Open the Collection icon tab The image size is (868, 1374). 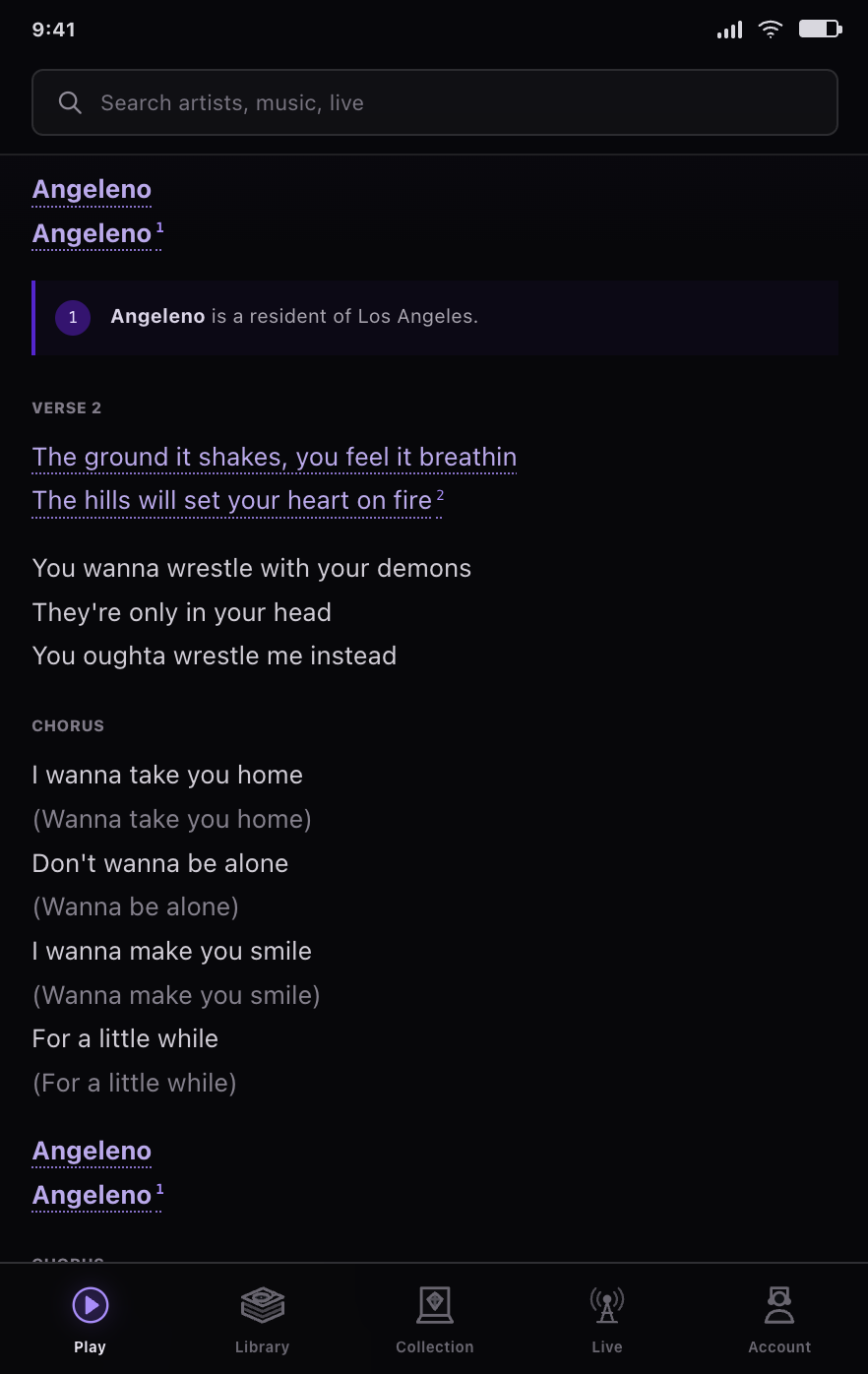tap(435, 1305)
